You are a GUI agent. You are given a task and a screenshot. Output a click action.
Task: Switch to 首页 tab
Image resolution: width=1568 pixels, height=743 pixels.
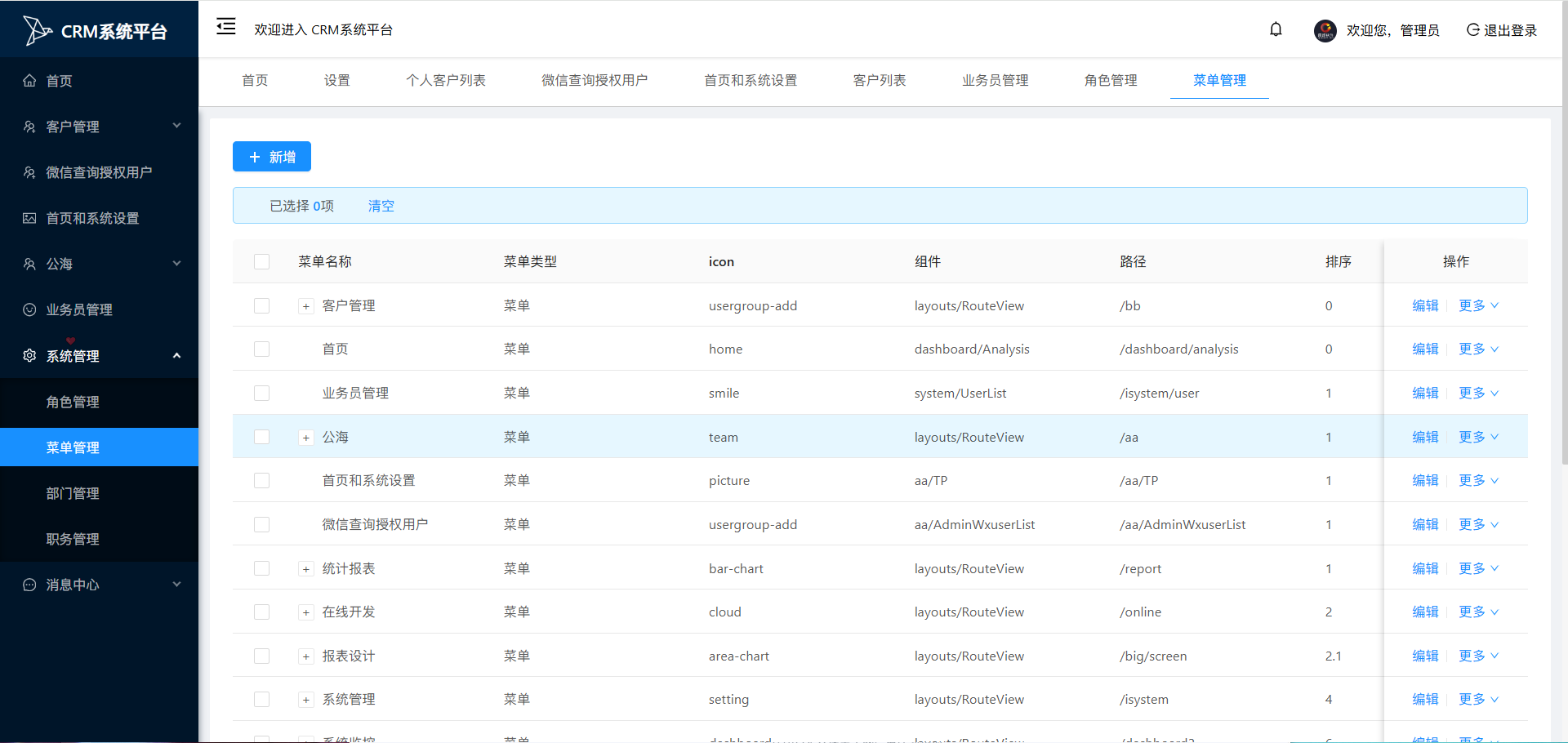pos(255,80)
